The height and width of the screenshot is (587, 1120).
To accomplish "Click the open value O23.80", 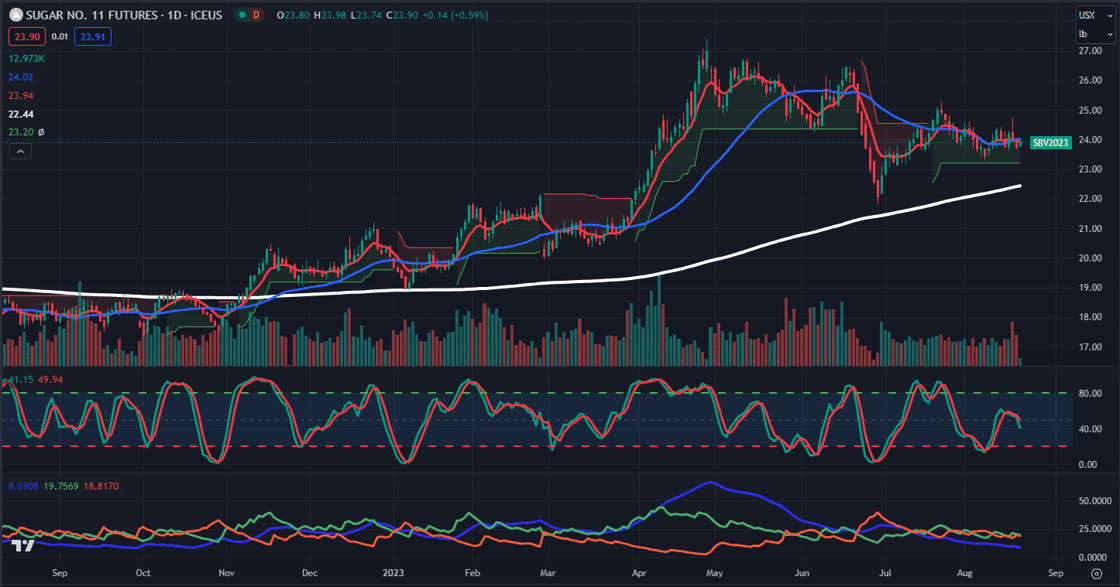I will pyautogui.click(x=293, y=15).
